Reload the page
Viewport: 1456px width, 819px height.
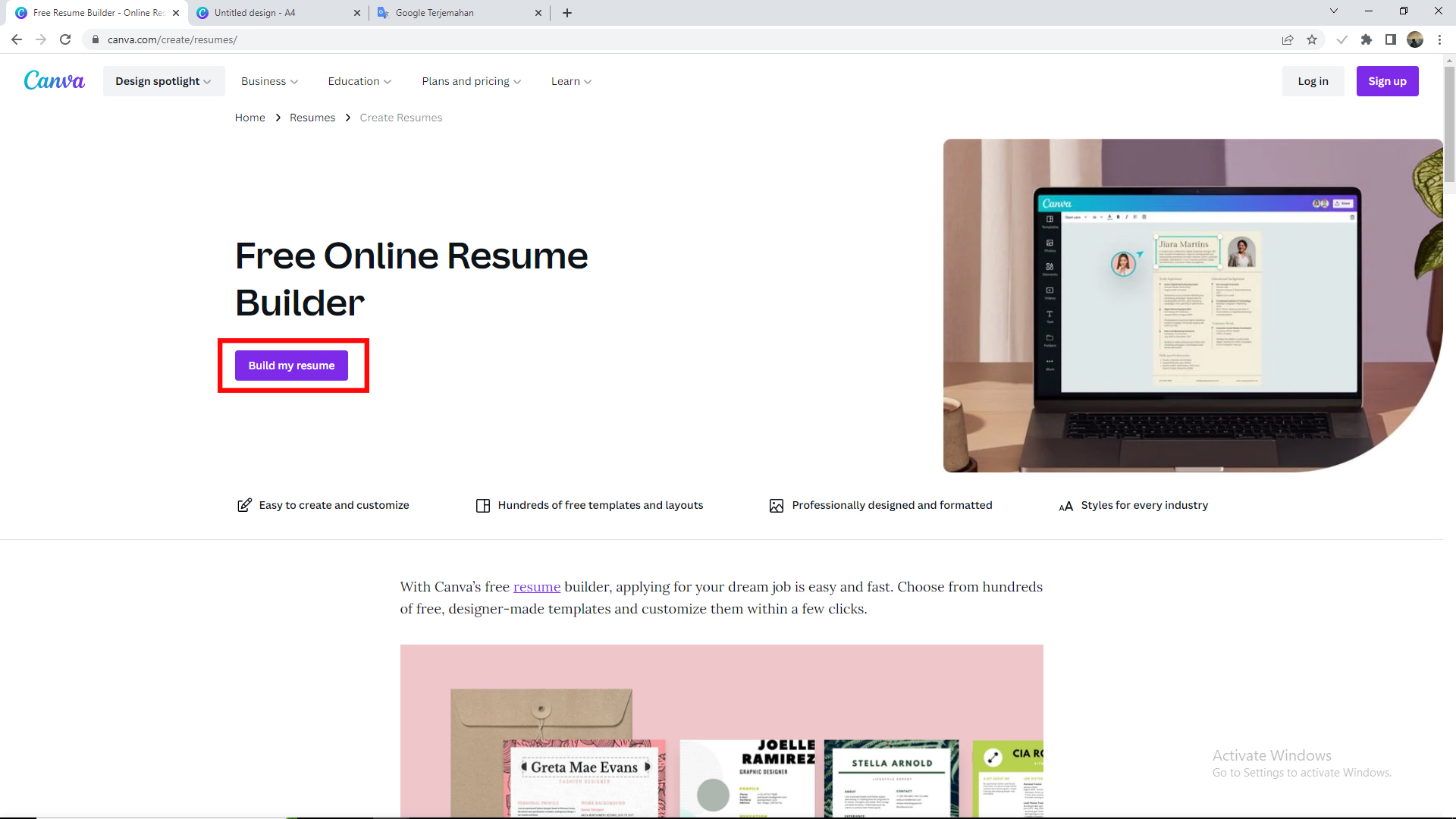coord(65,39)
